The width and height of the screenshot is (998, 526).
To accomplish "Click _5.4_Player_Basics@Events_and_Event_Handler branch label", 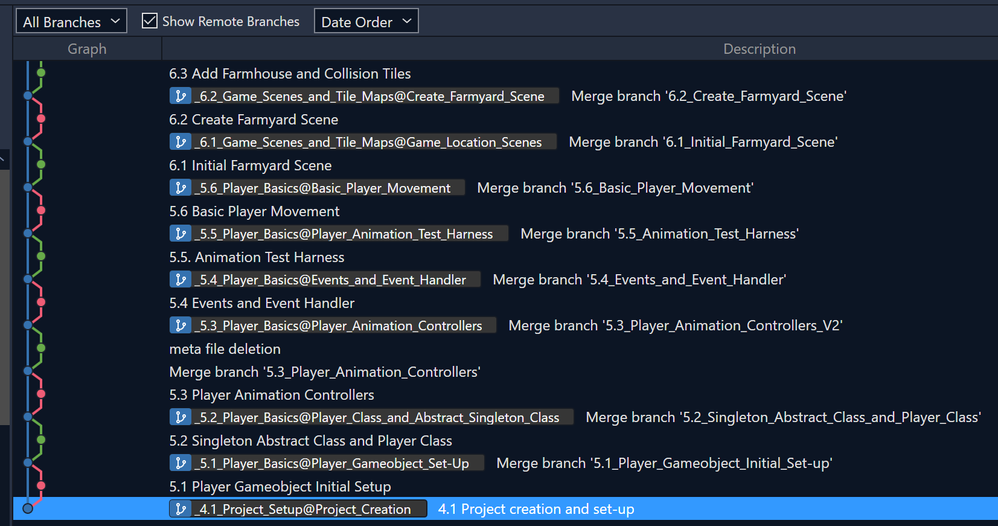I will 325,280.
